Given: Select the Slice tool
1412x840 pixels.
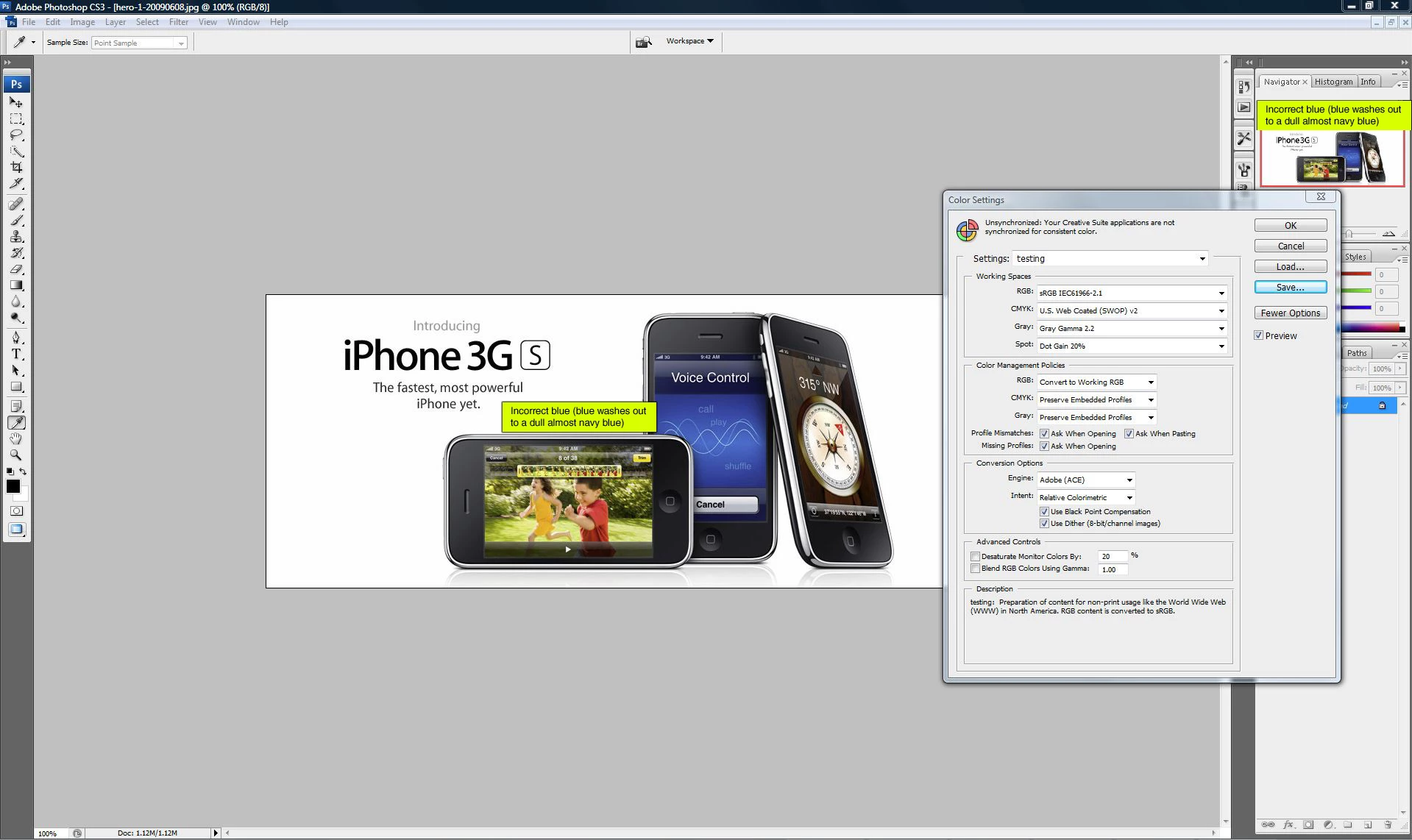Looking at the screenshot, I should point(15,183).
